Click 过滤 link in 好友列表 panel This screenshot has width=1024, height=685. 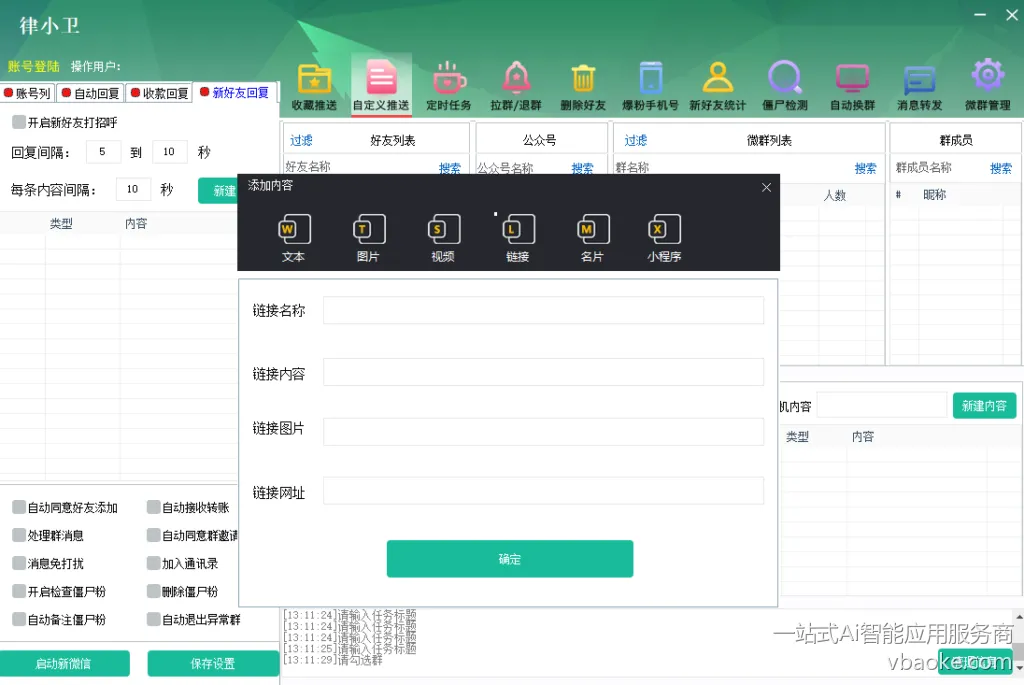301,140
